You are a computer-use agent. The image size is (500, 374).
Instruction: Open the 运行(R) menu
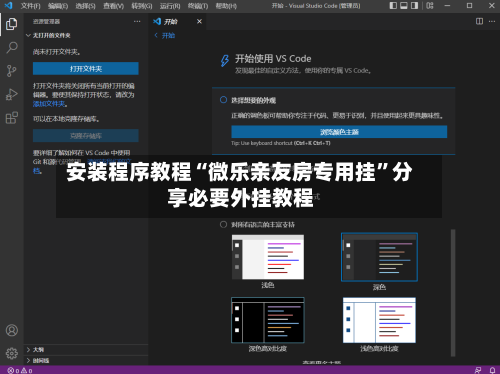(170, 6)
